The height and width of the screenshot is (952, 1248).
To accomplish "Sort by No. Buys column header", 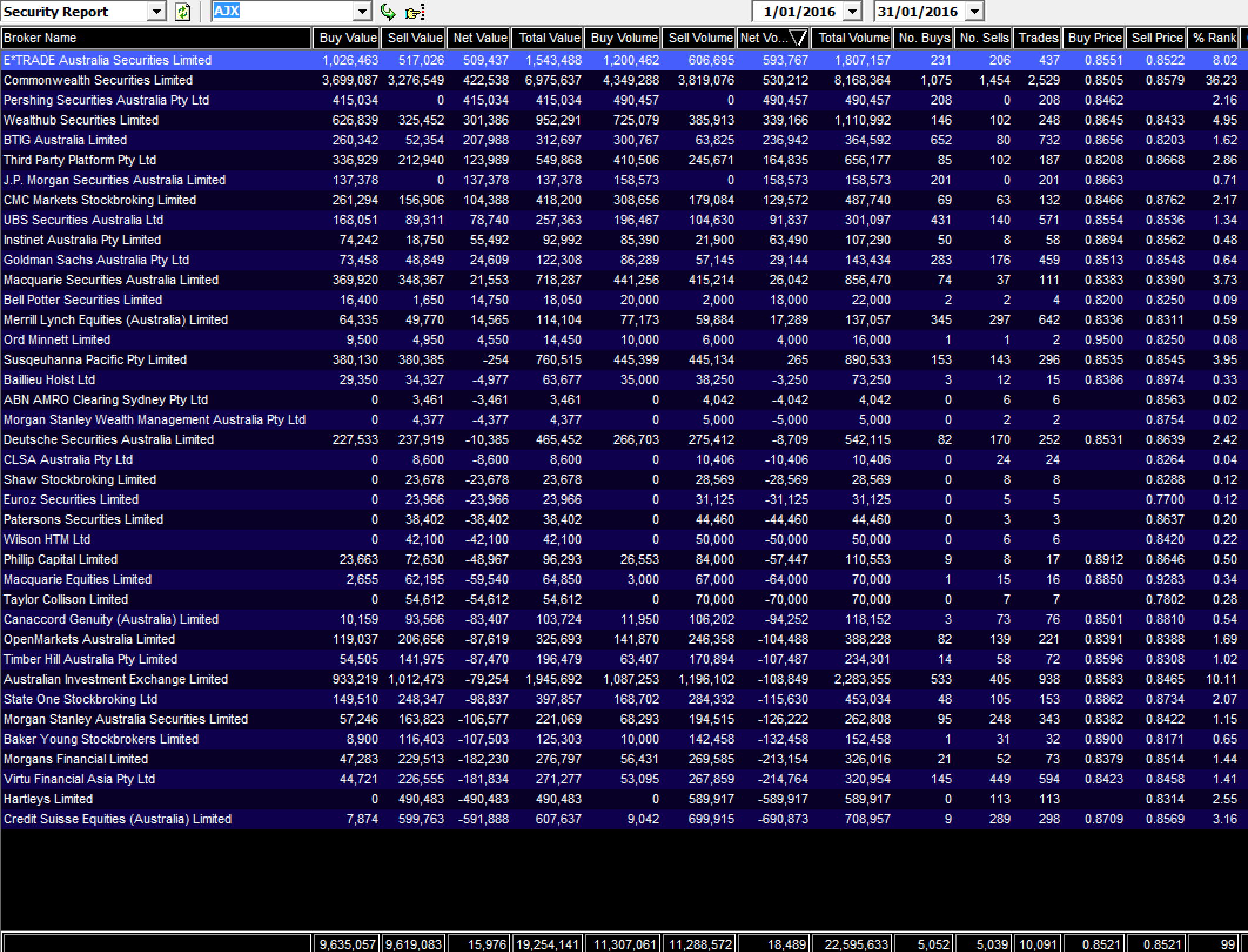I will 923,38.
